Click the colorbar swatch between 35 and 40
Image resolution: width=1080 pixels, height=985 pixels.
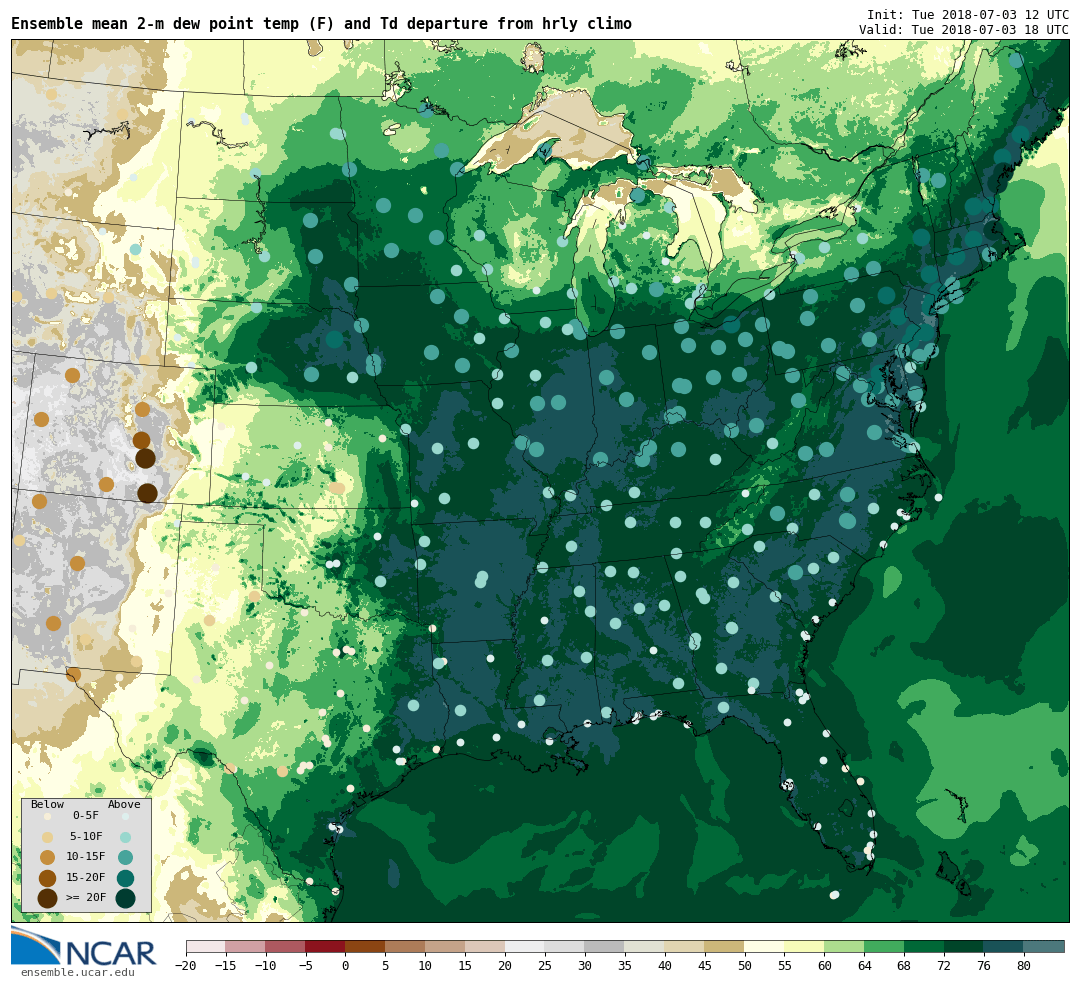point(645,946)
